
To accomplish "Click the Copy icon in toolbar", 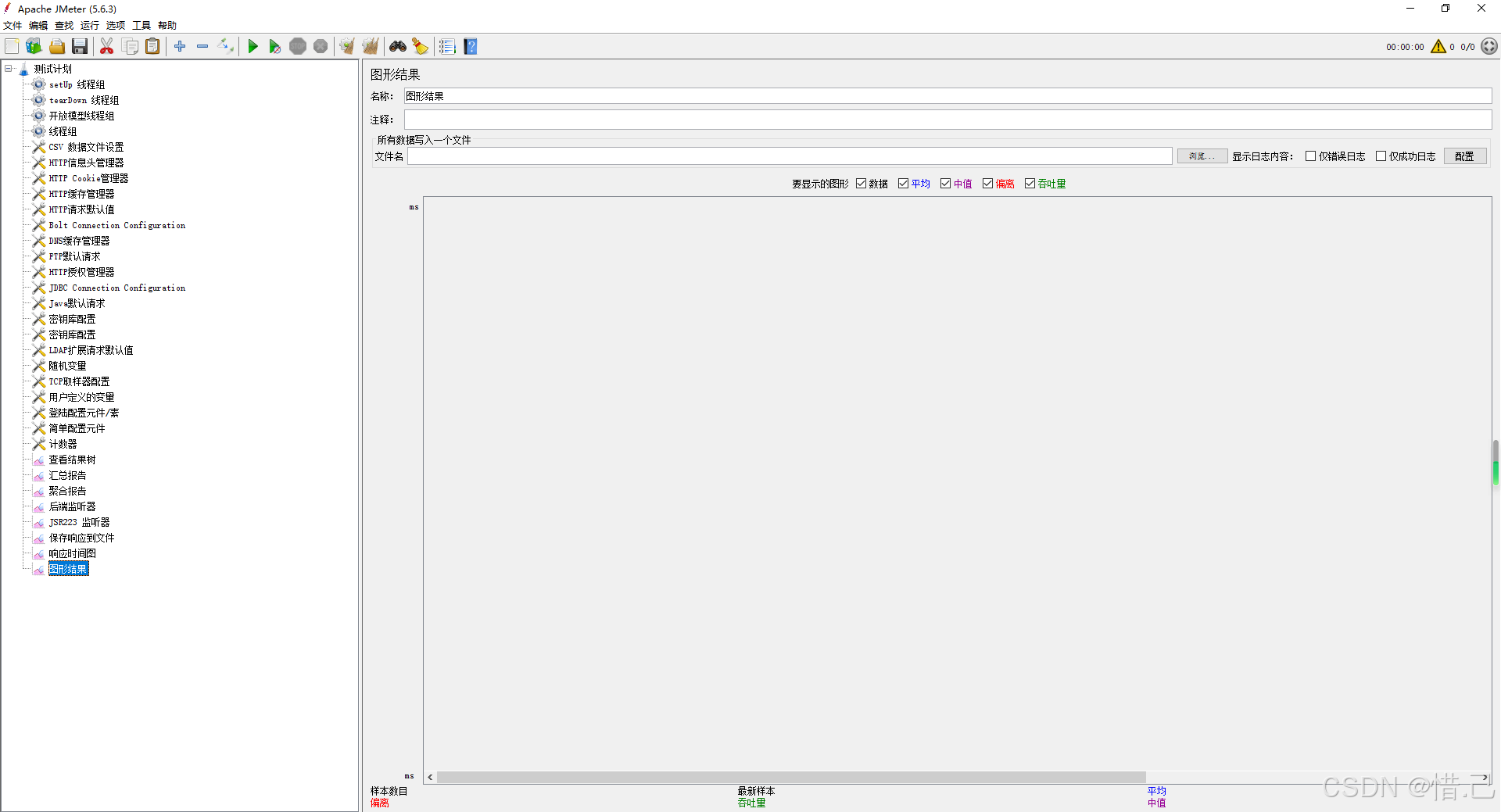I will [131, 47].
